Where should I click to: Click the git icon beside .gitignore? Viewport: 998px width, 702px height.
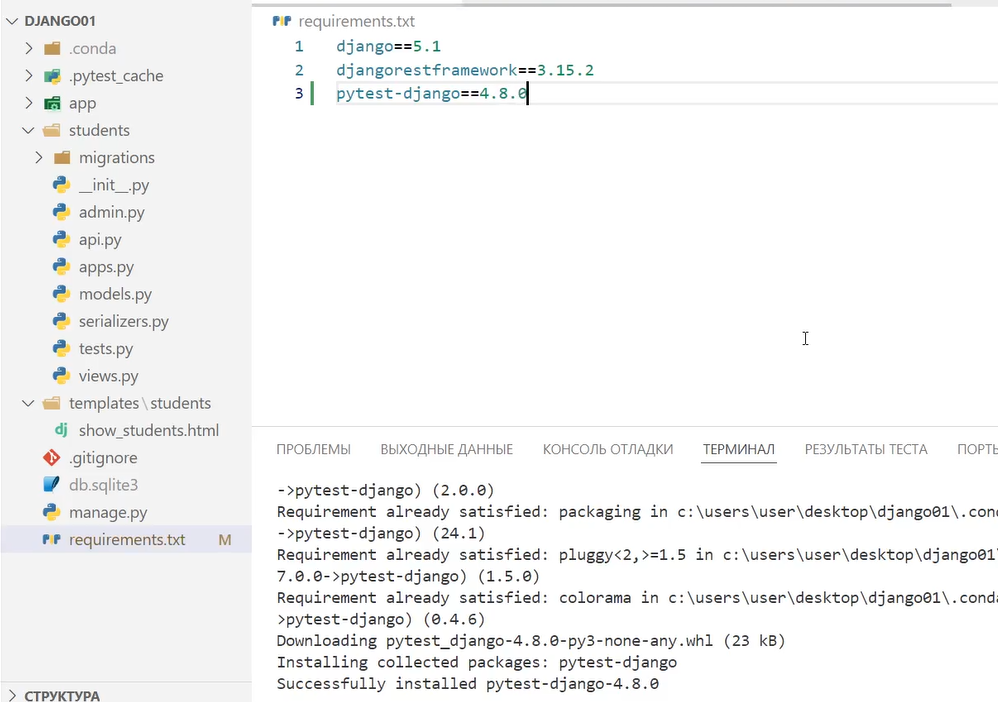[51, 458]
